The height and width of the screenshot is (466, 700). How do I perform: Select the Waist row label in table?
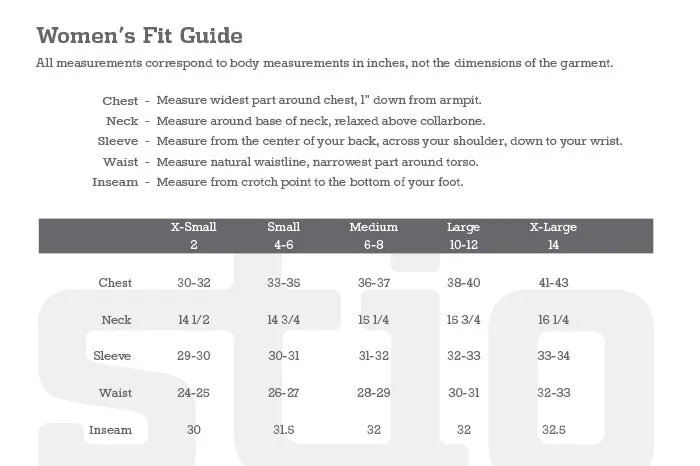tap(115, 393)
